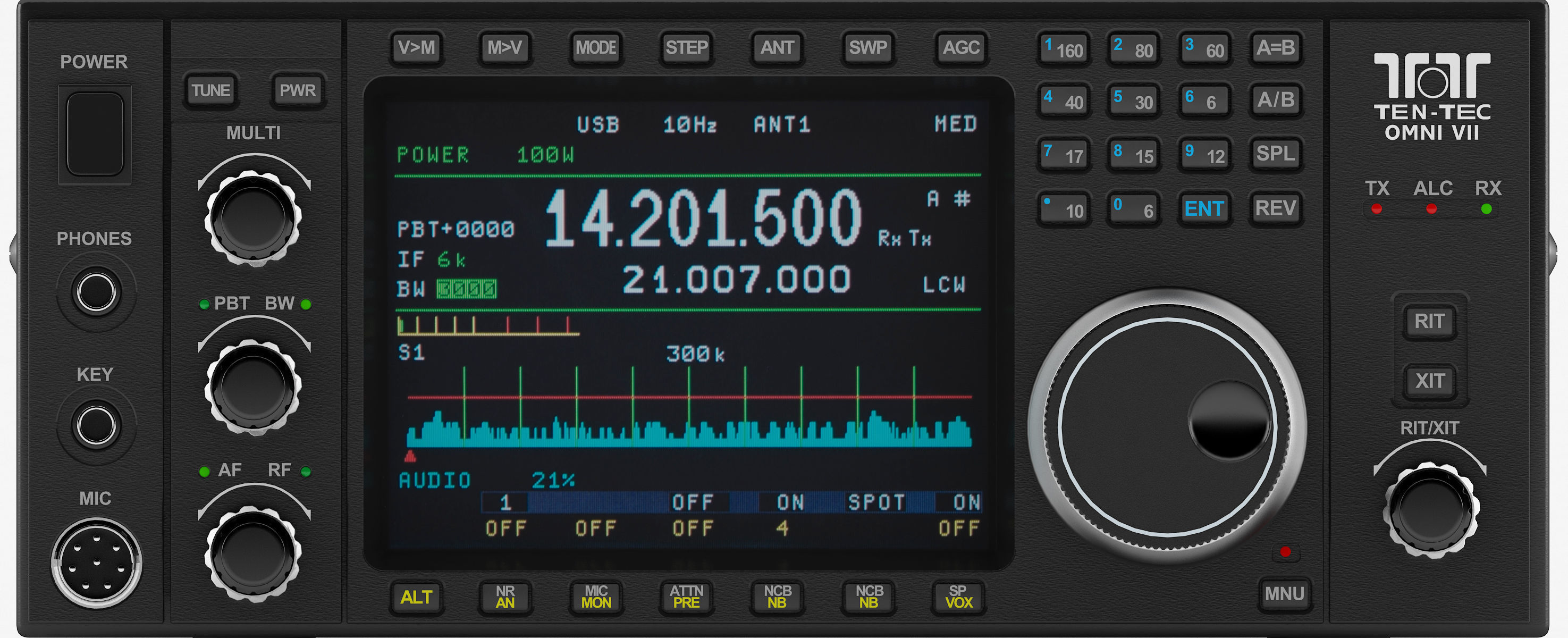Click the spectrum sweep display
Image resolution: width=1568 pixels, height=638 pixels.
[689, 407]
